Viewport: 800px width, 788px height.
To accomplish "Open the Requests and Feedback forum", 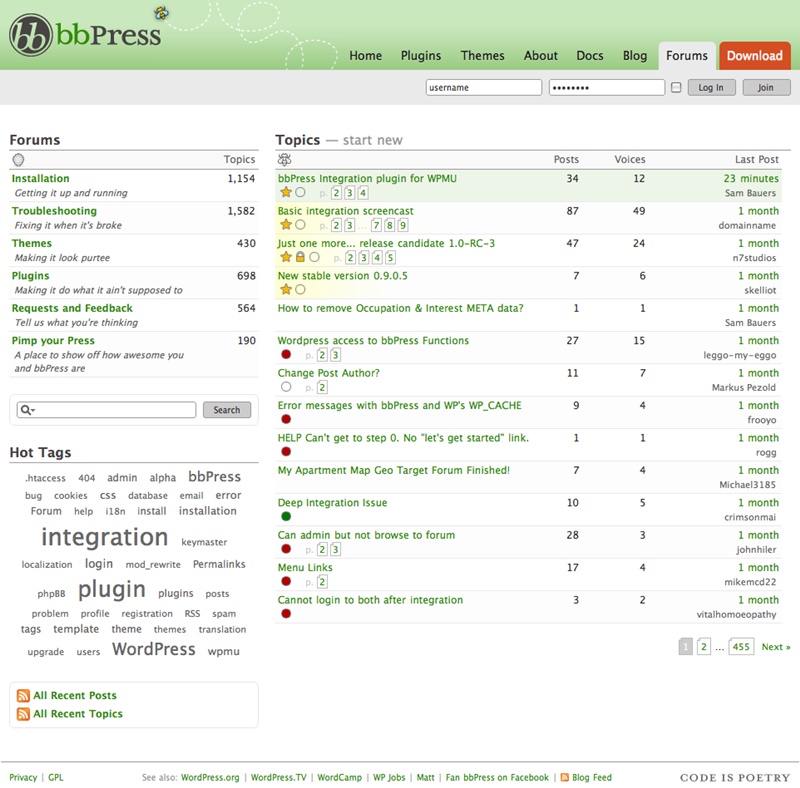I will (72, 308).
